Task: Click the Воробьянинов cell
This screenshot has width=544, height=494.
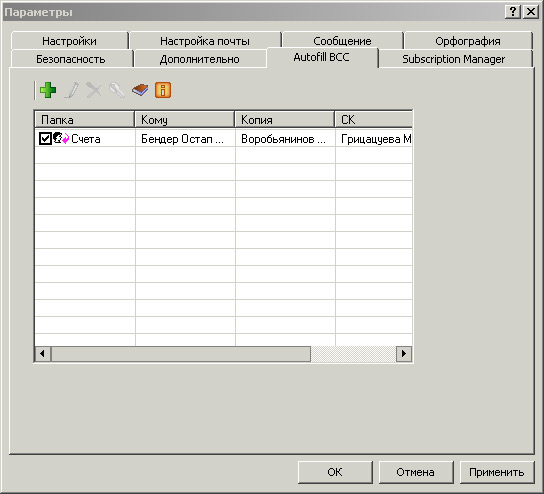Action: tap(285, 139)
